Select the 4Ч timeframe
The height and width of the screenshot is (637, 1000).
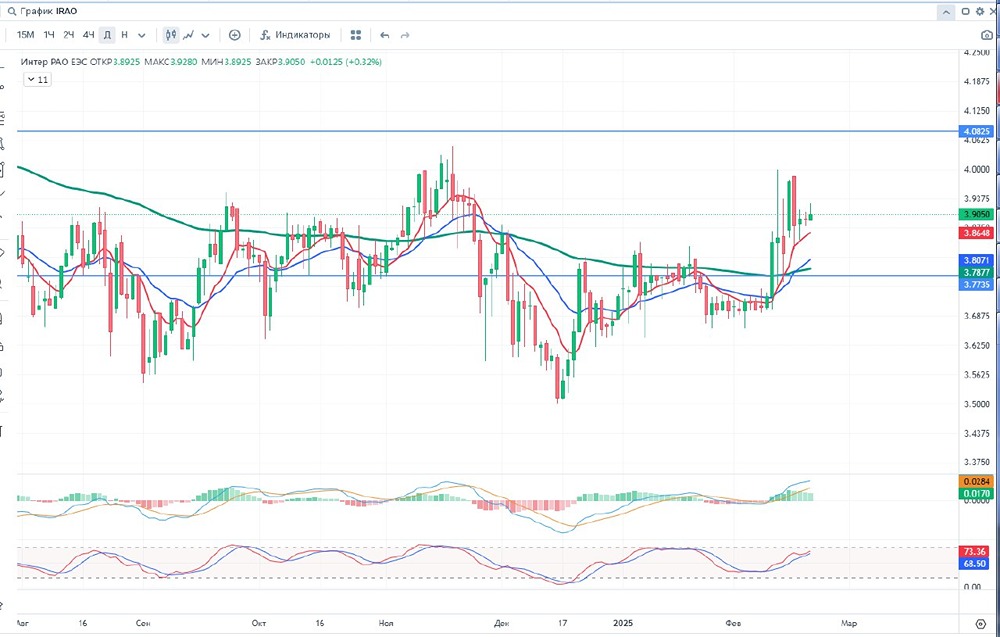pos(89,35)
